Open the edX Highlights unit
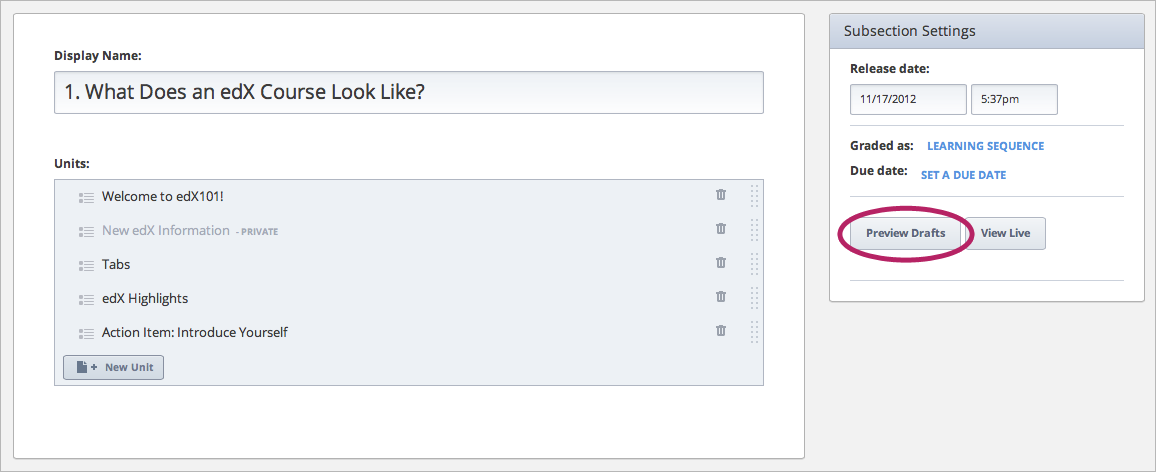 point(145,299)
